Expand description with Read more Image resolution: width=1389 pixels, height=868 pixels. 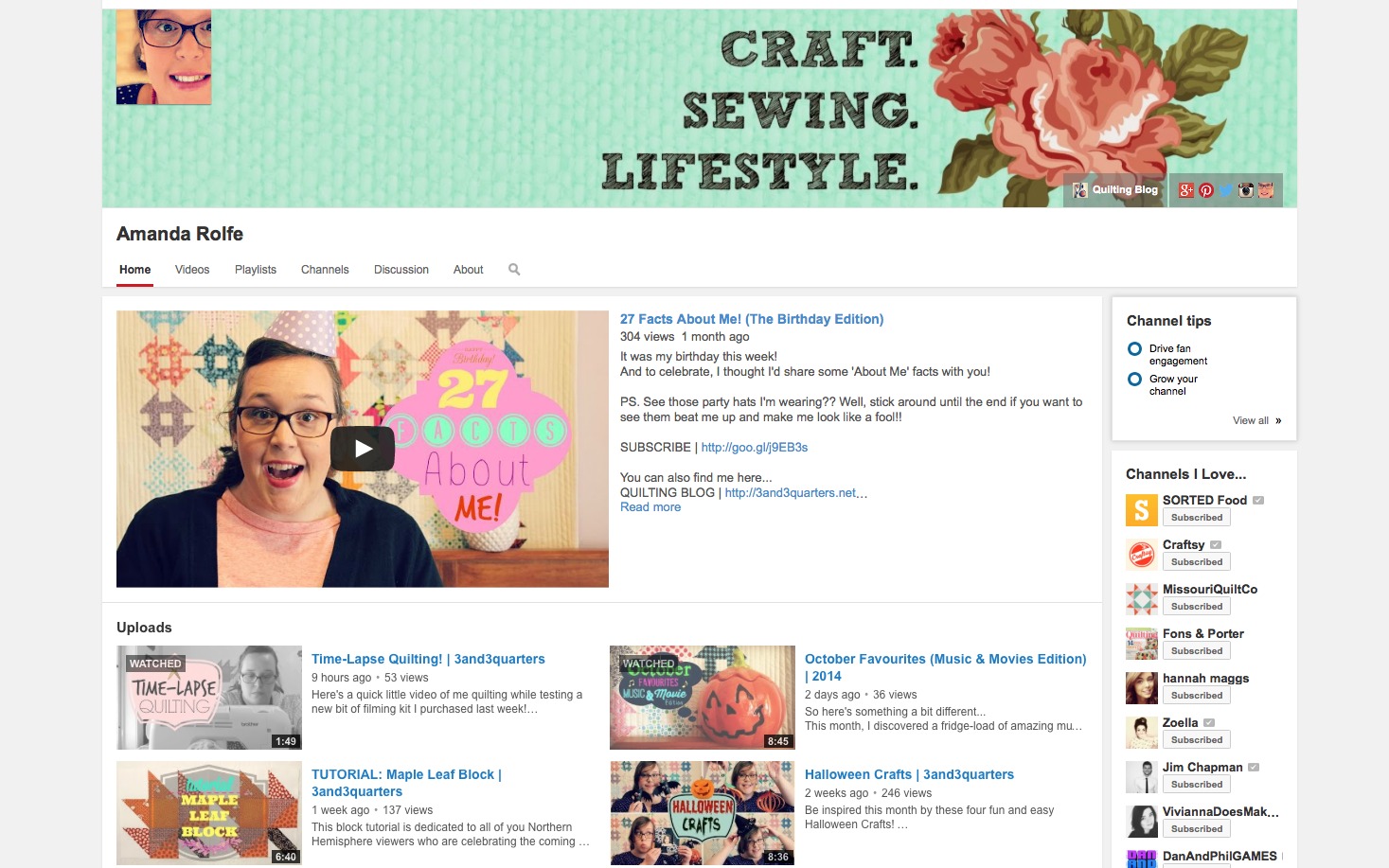click(x=650, y=507)
